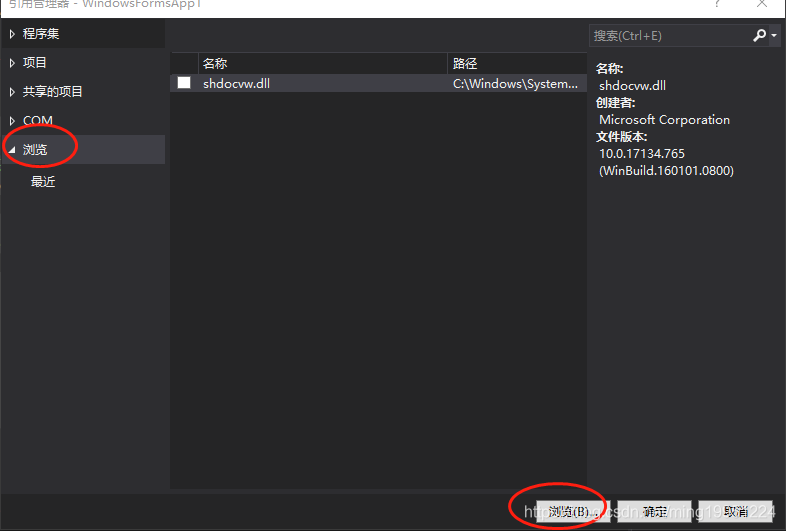786x531 pixels.
Task: Check the shdocvw.dll checkbox
Action: tap(184, 83)
